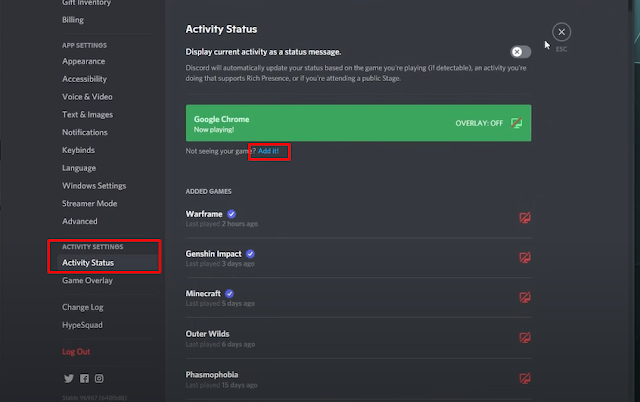Toggle overlay icon for Google Chrome
Viewport: 640px width, 402px height.
pos(517,124)
